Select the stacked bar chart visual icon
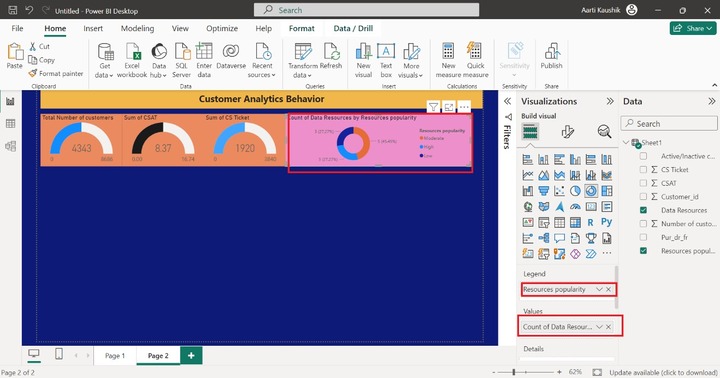Viewport: 720px width, 378px height. (528, 159)
